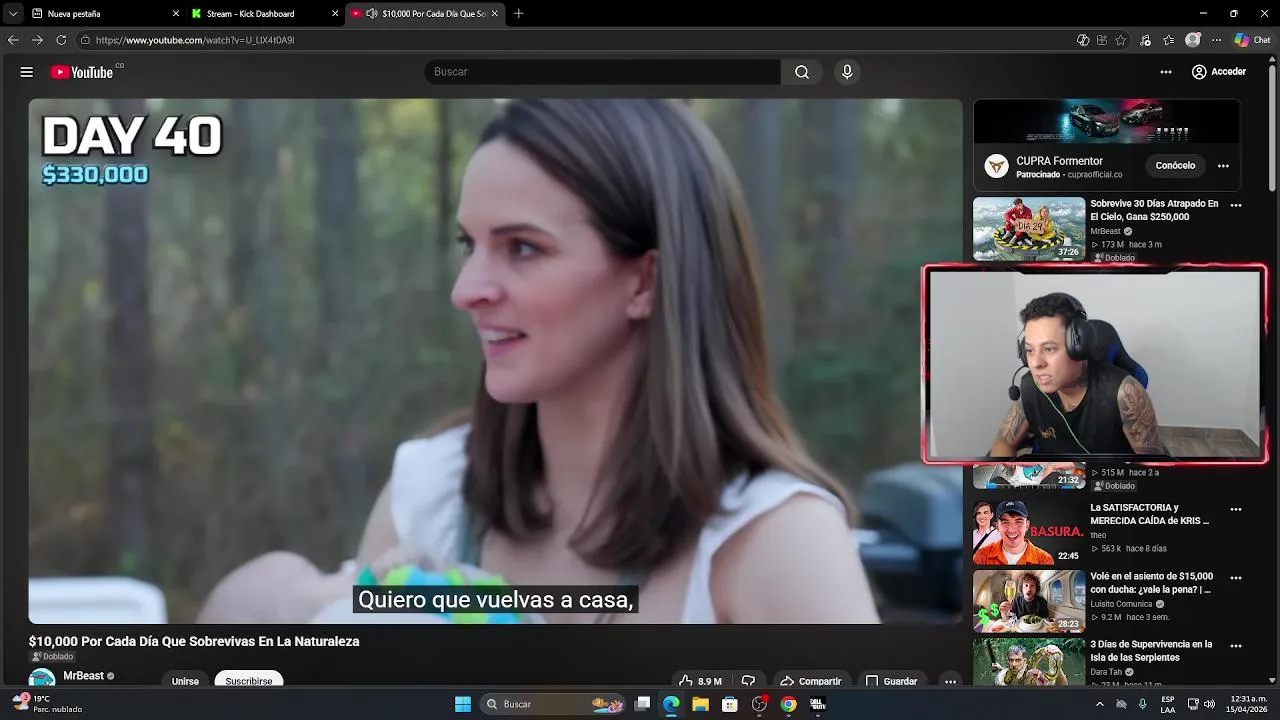Open the weather widget showing 19°C
The width and height of the screenshot is (1280, 720).
click(47, 704)
